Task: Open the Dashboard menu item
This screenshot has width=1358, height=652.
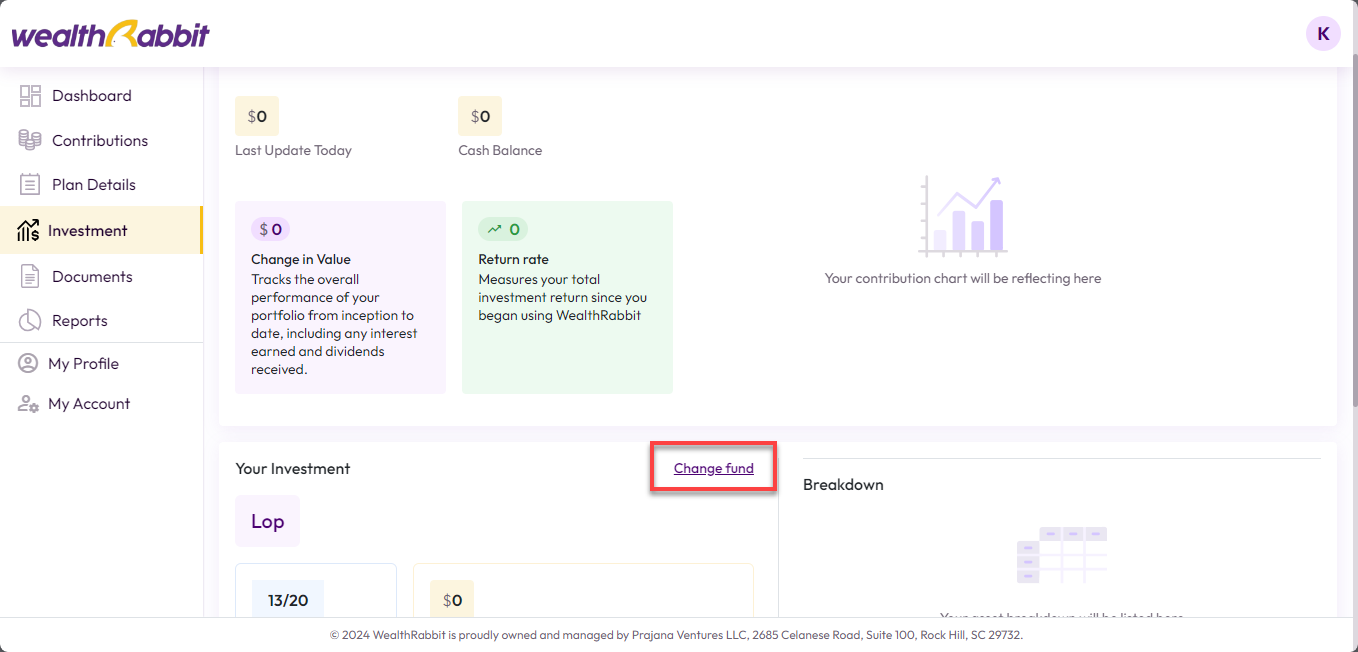Action: pyautogui.click(x=92, y=96)
